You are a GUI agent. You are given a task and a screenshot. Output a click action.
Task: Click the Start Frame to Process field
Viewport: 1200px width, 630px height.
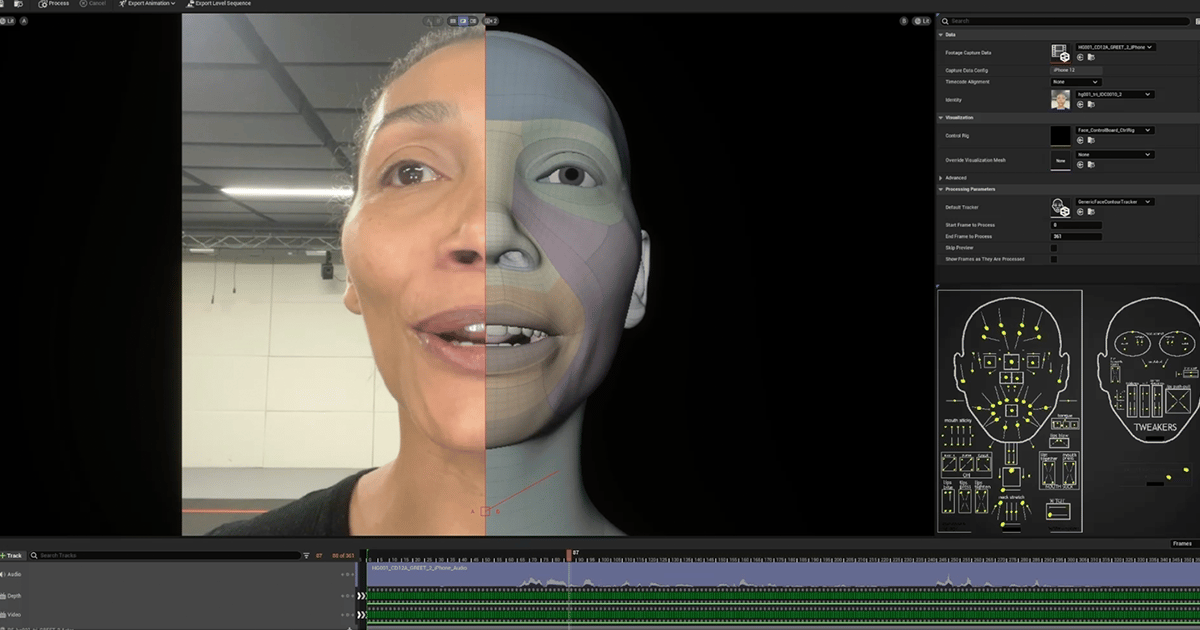pyautogui.click(x=1076, y=225)
